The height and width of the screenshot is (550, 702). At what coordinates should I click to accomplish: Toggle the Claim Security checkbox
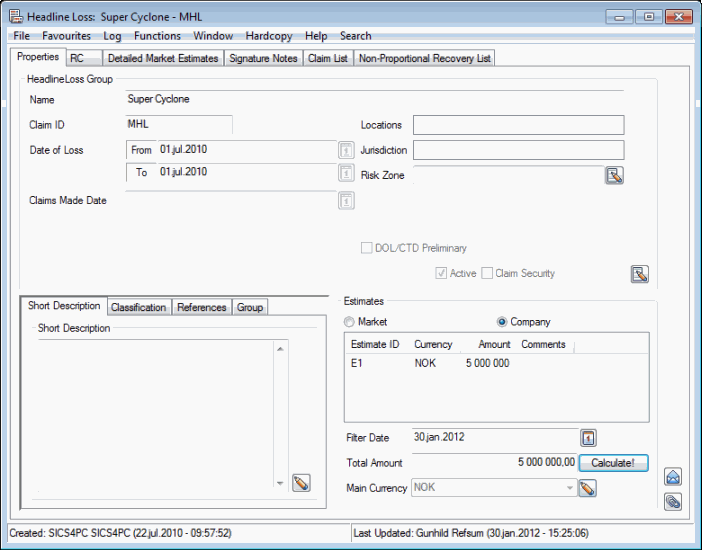488,273
